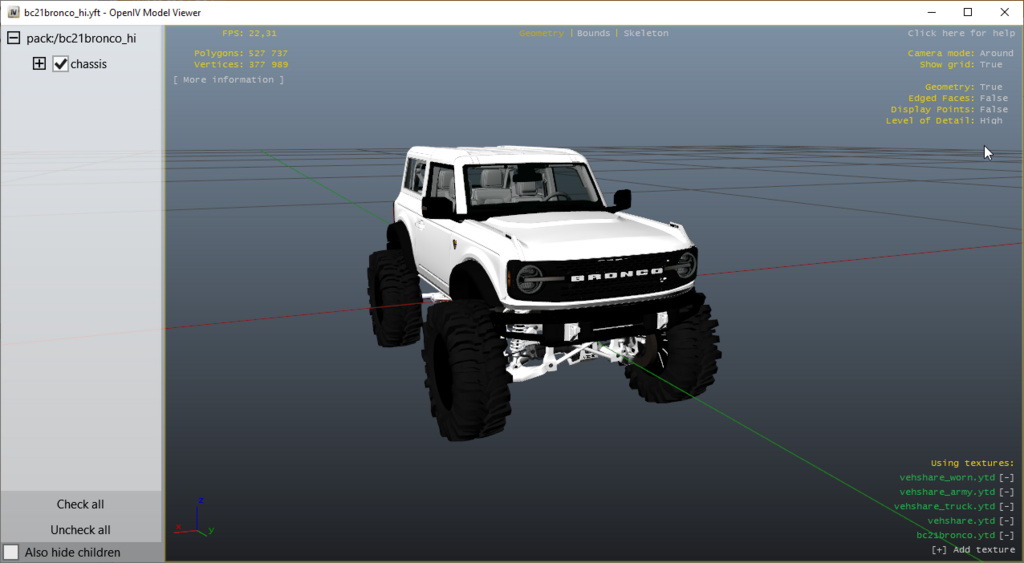Image resolution: width=1024 pixels, height=563 pixels.
Task: Remove vehshare.ytd texture with [-]
Action: [1006, 521]
